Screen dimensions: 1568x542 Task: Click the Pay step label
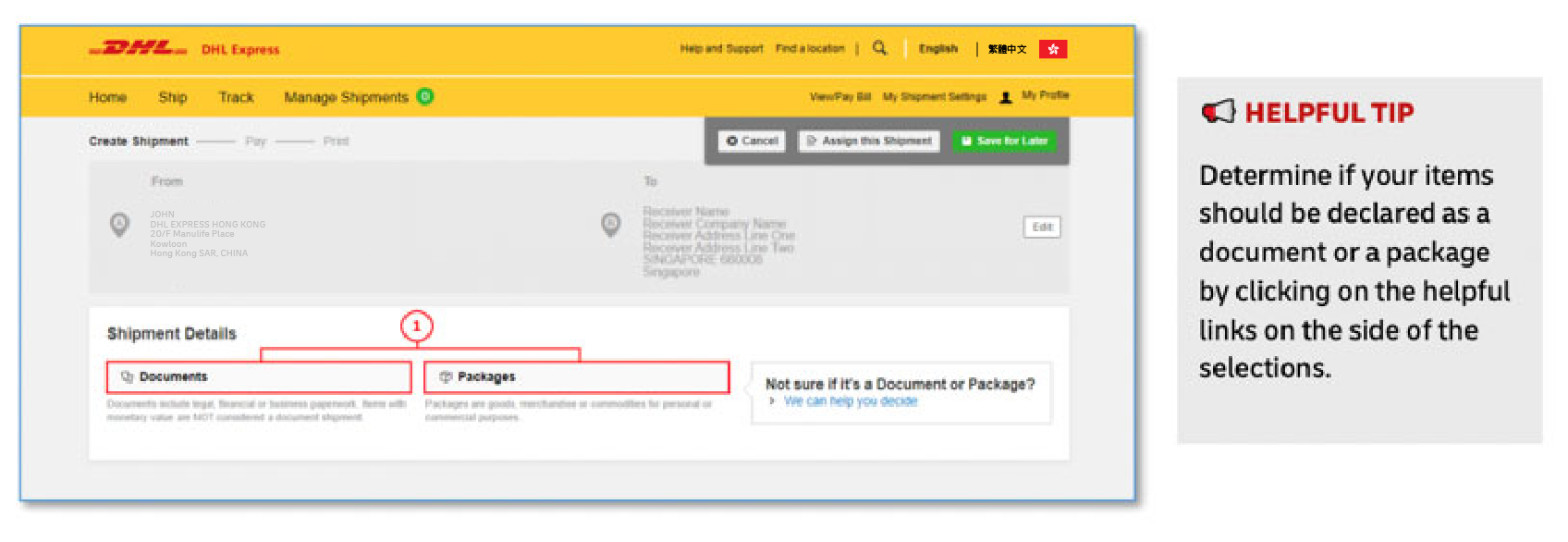coord(256,142)
